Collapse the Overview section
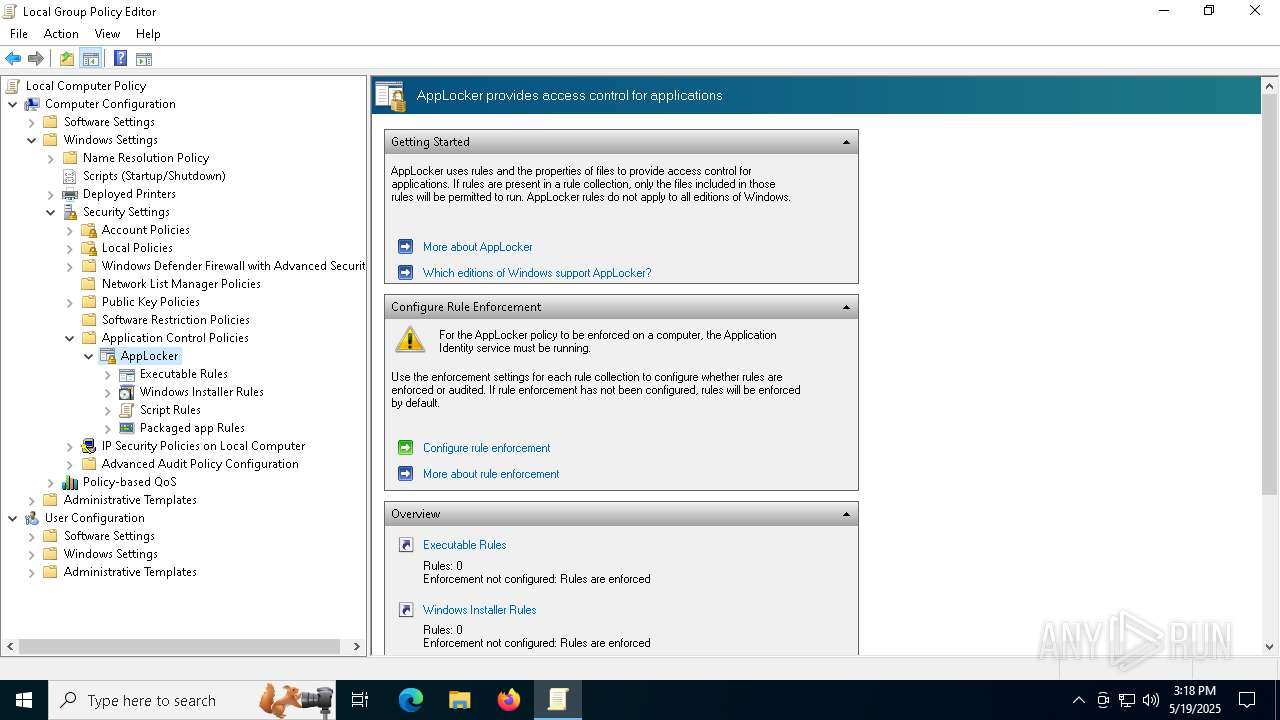The image size is (1280, 720). click(x=846, y=514)
